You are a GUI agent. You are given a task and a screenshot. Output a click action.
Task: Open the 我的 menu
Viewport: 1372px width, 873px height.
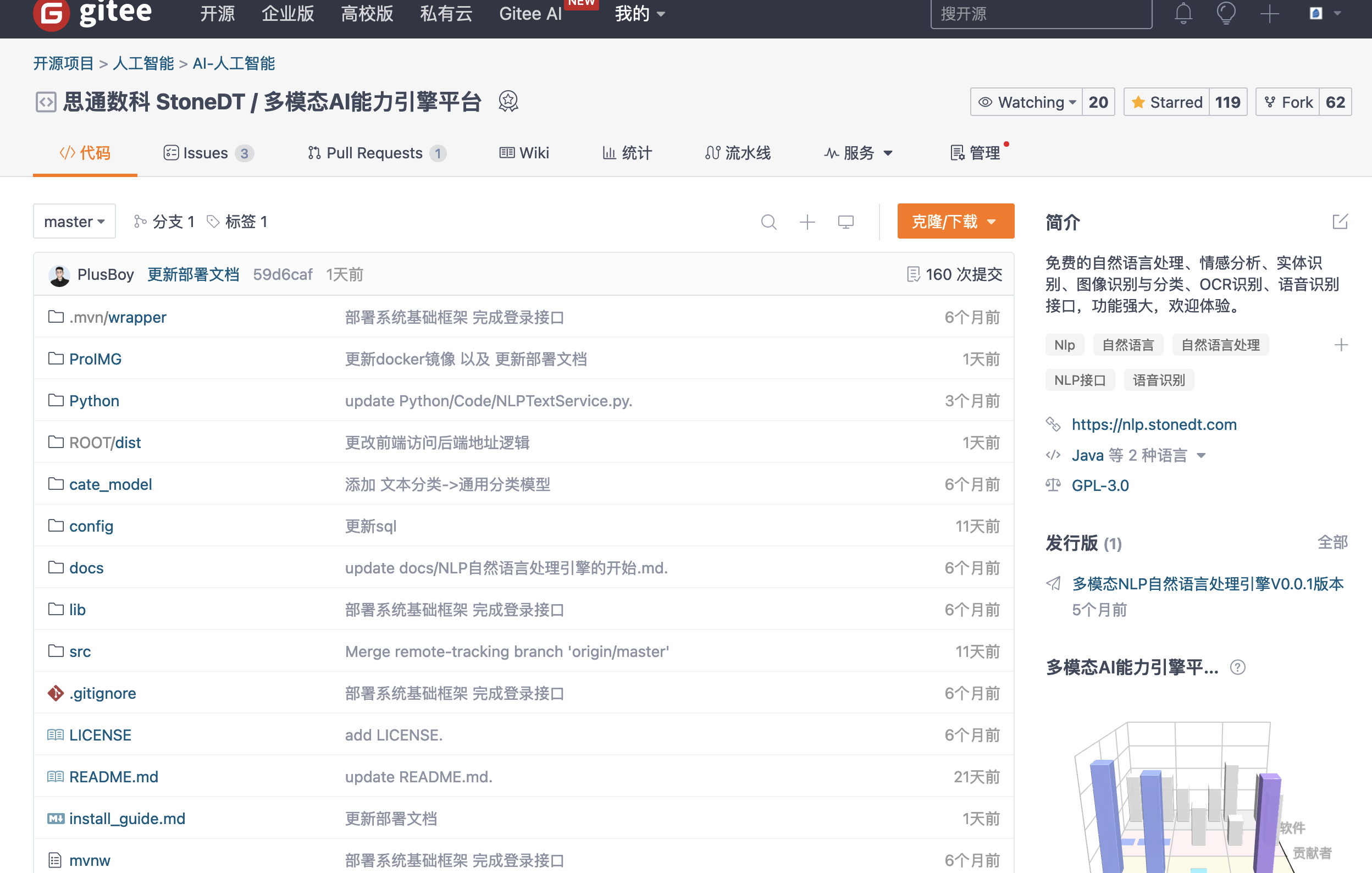[636, 15]
